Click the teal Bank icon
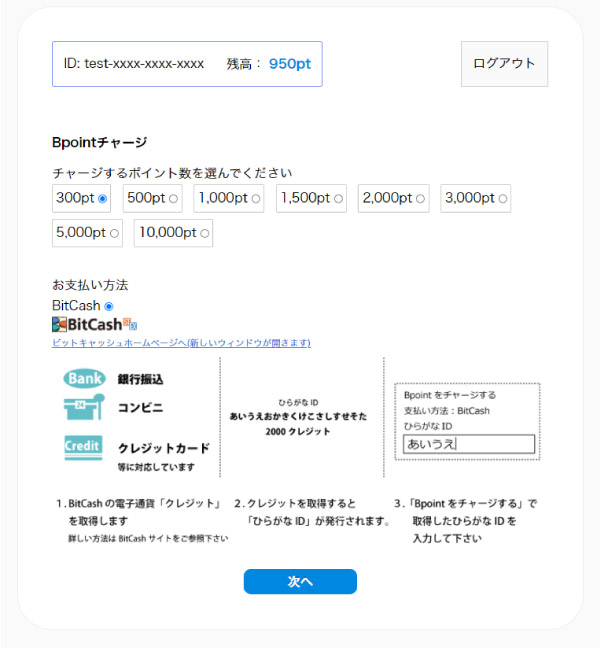This screenshot has width=600, height=648. click(x=84, y=379)
